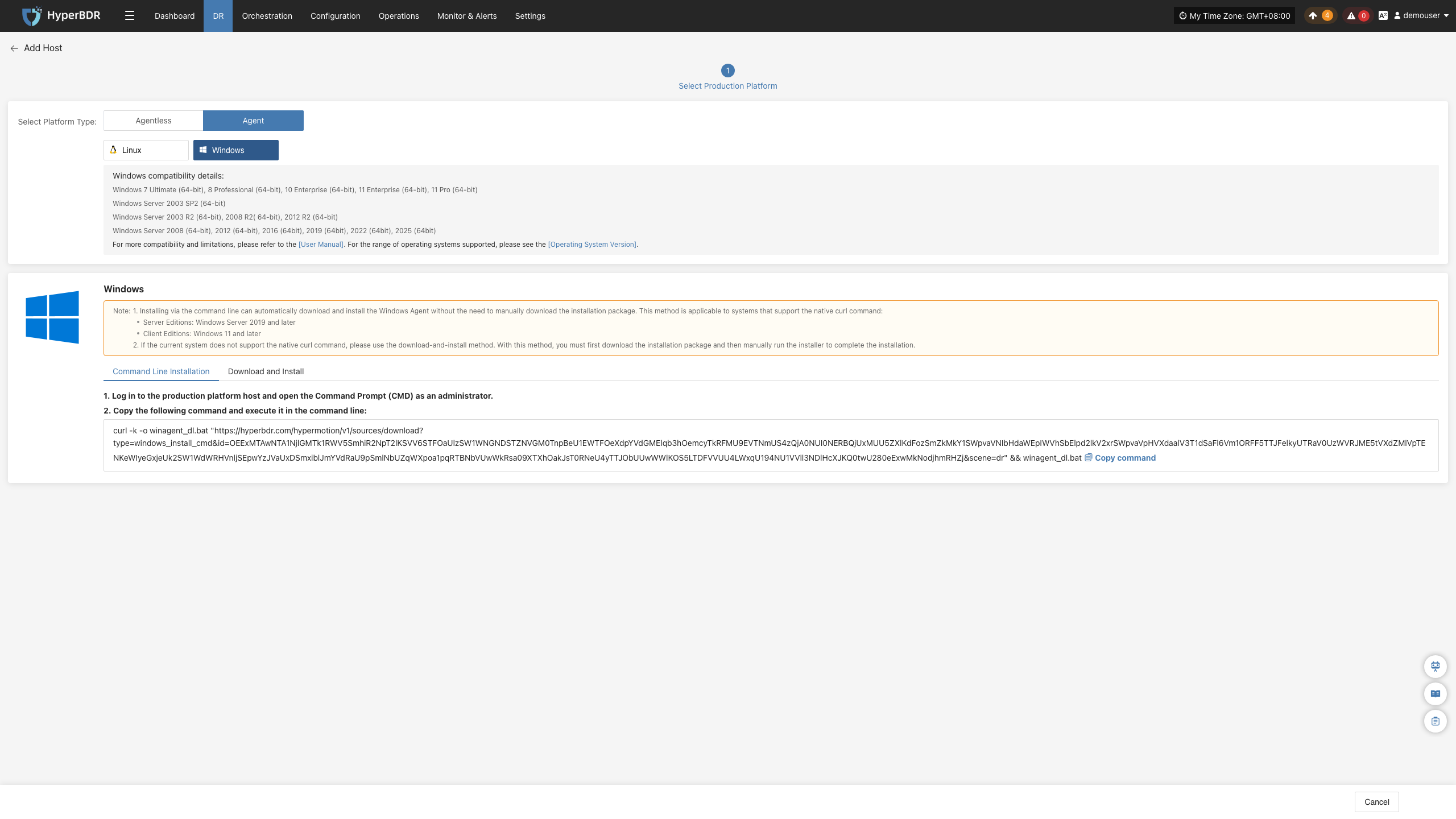Screen dimensions: 1456x819
Task: Click the Add Host page title
Action: tap(43, 48)
